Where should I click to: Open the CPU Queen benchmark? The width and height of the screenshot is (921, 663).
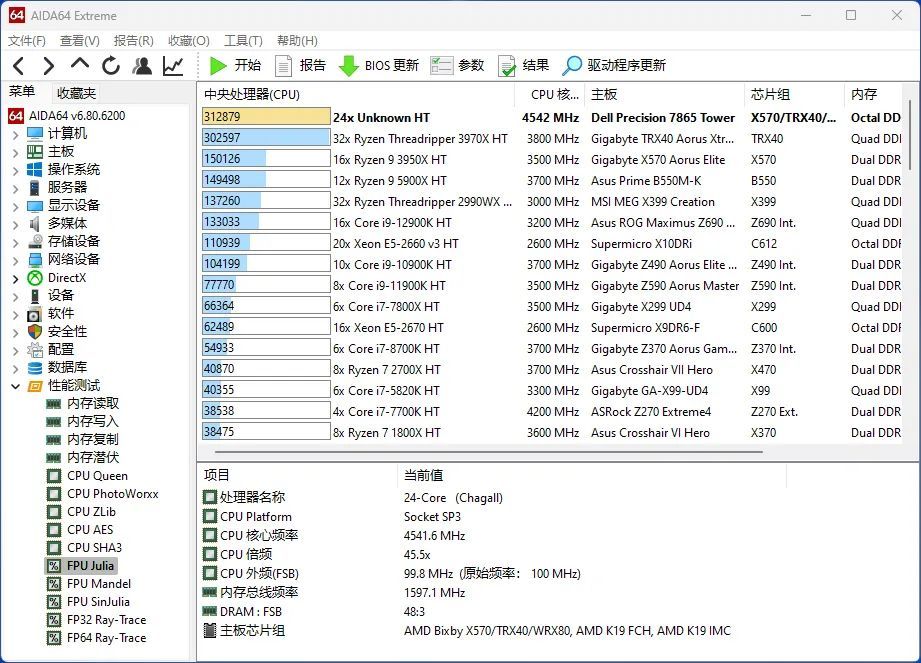point(88,475)
